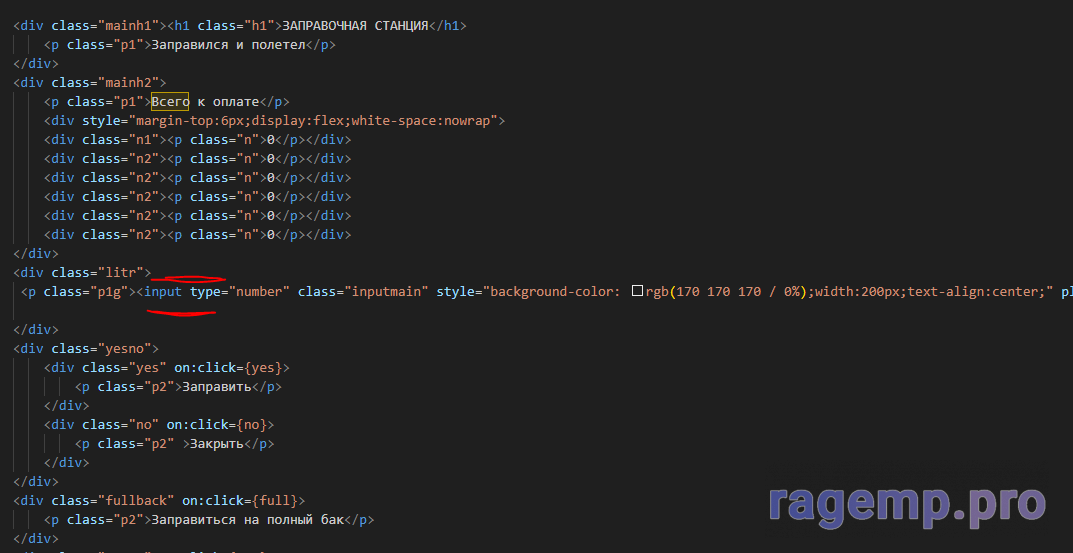This screenshot has width=1073, height=553.
Task: Click the p1g class value
Action: click(109, 292)
